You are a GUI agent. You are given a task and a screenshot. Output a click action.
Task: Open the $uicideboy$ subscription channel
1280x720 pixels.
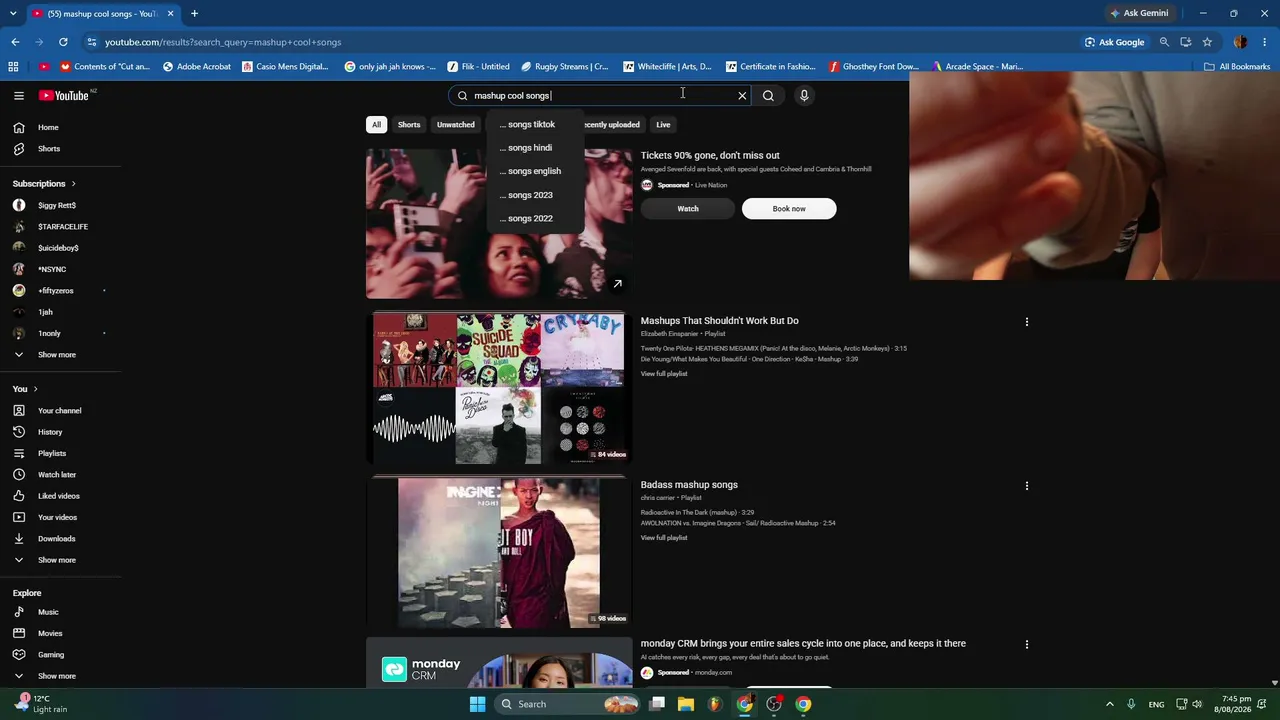pos(60,248)
